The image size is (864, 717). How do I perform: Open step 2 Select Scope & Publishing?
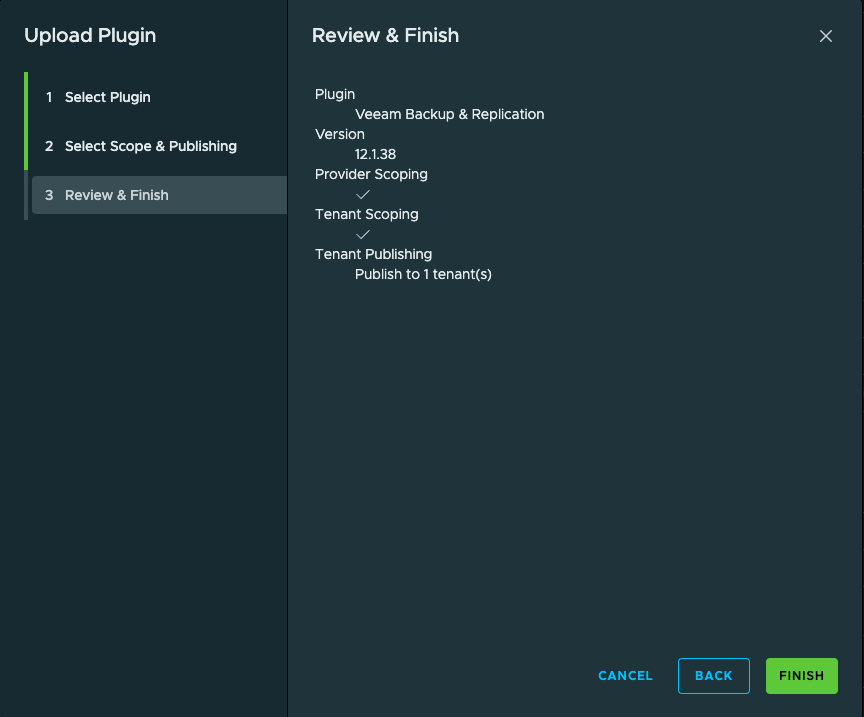tap(159, 146)
